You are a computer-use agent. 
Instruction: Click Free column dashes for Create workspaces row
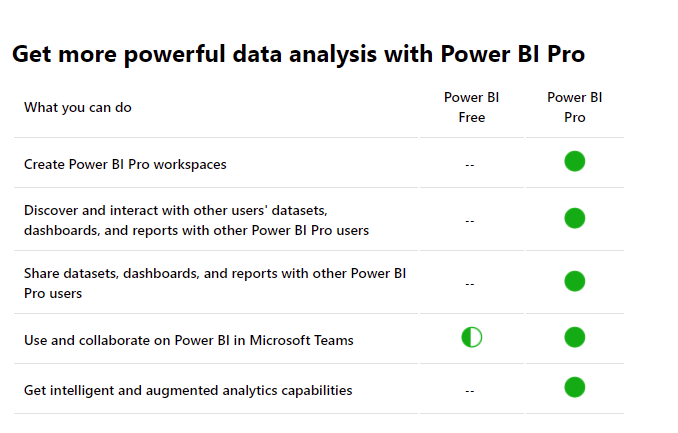point(470,165)
